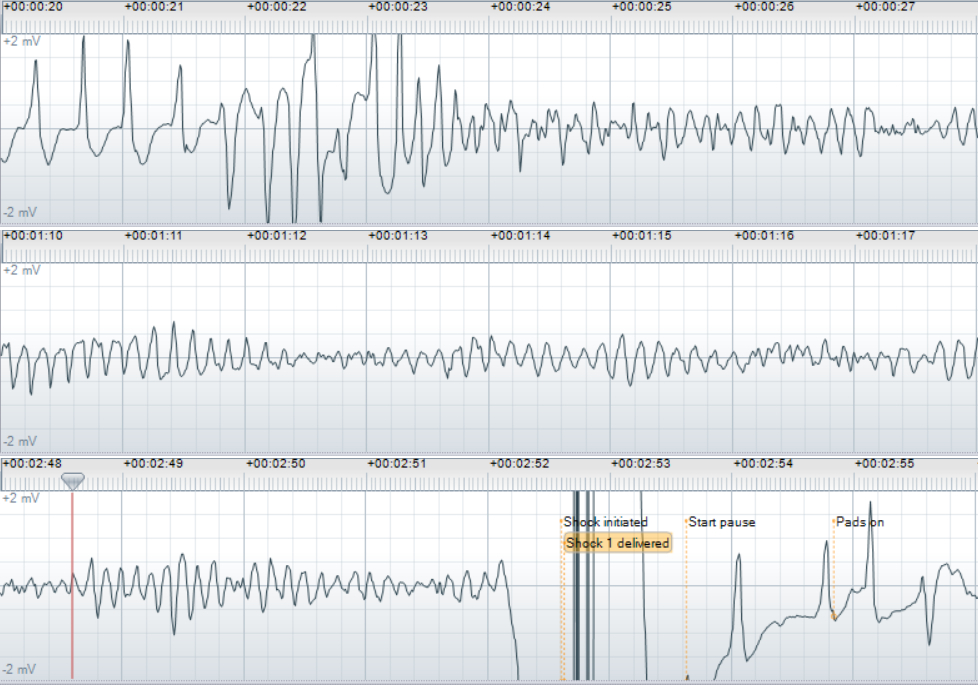Viewport: 978px width, 687px height.
Task: Select the +00:00:27 timestamp on top ruler
Action: tap(885, 7)
